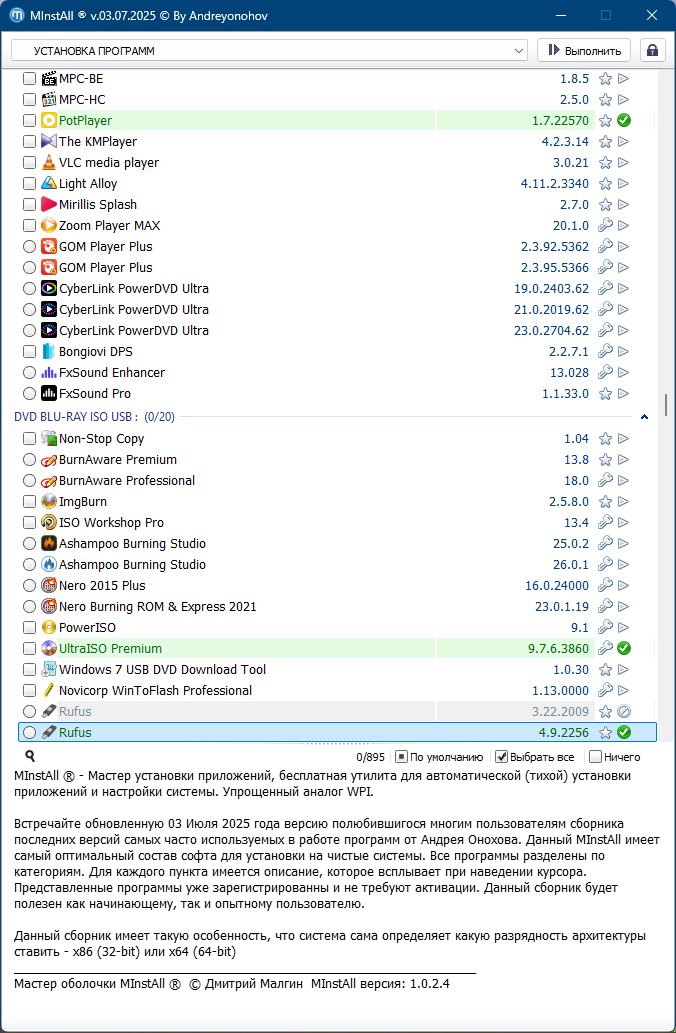Tick the VLC media player checkbox
676x1033 pixels.
(29, 163)
